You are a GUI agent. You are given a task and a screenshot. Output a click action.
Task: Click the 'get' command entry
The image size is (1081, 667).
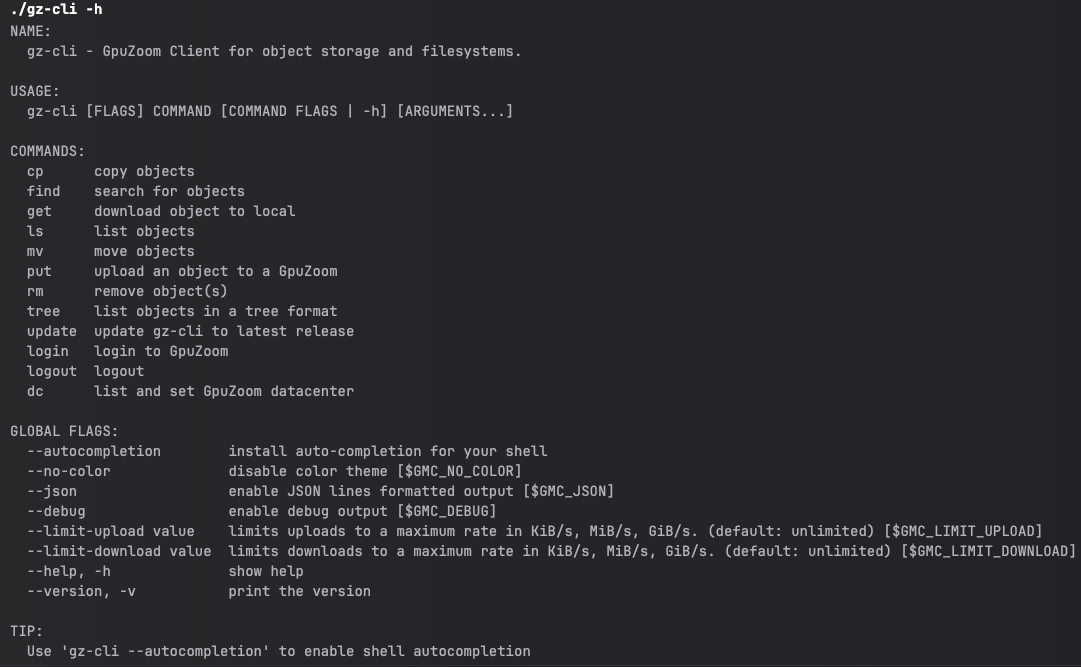pos(40,211)
